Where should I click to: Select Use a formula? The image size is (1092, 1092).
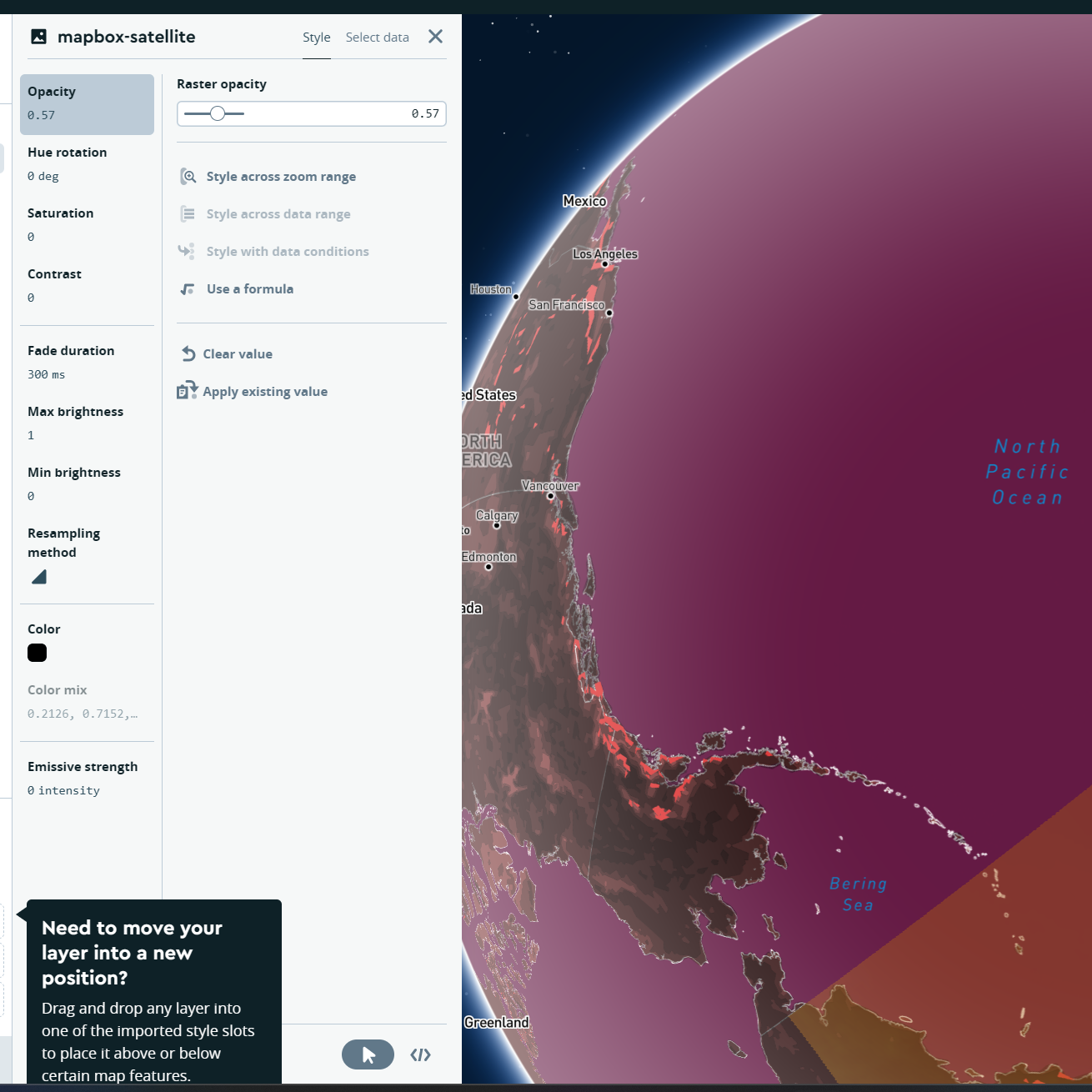tap(248, 288)
